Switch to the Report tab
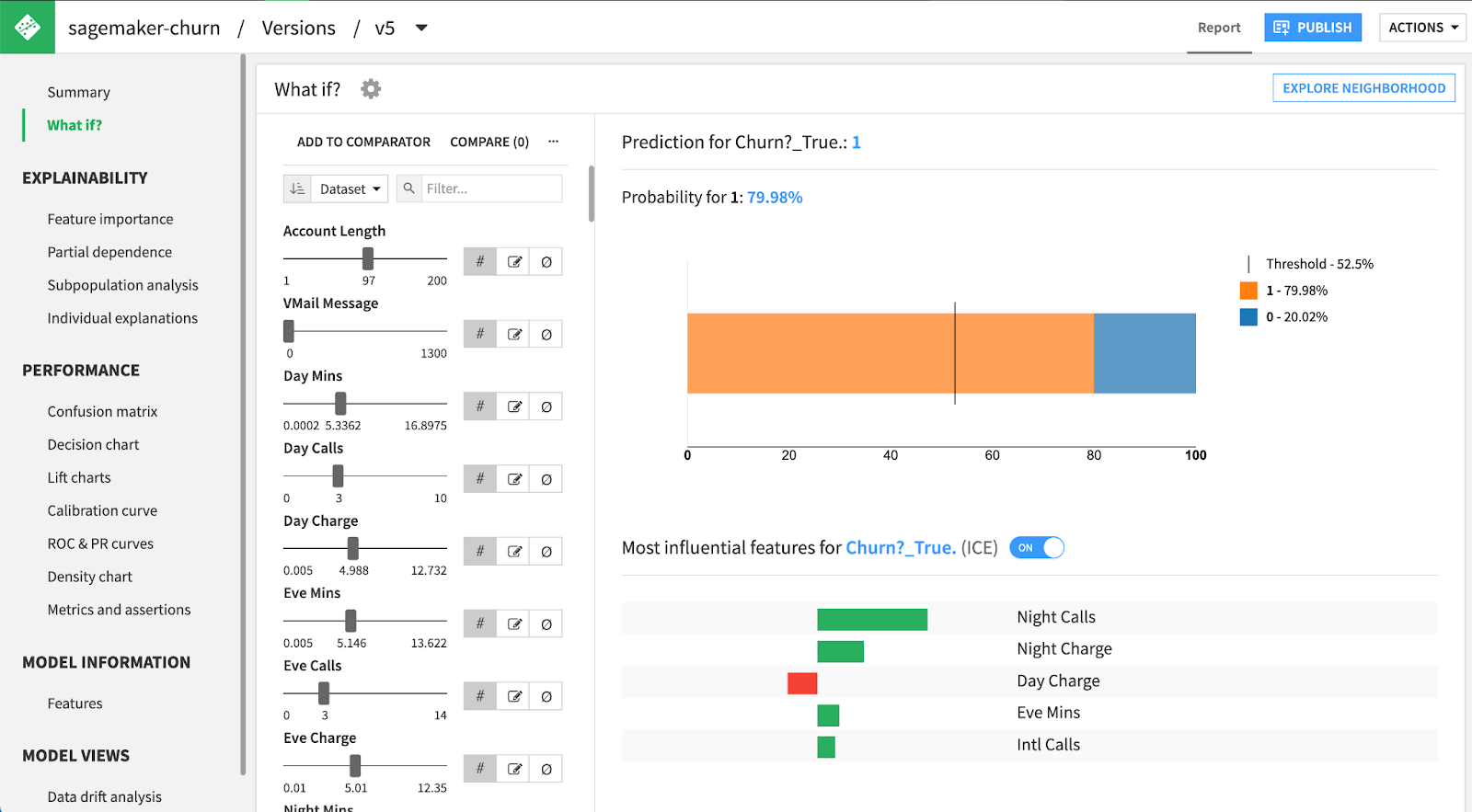 click(1219, 28)
